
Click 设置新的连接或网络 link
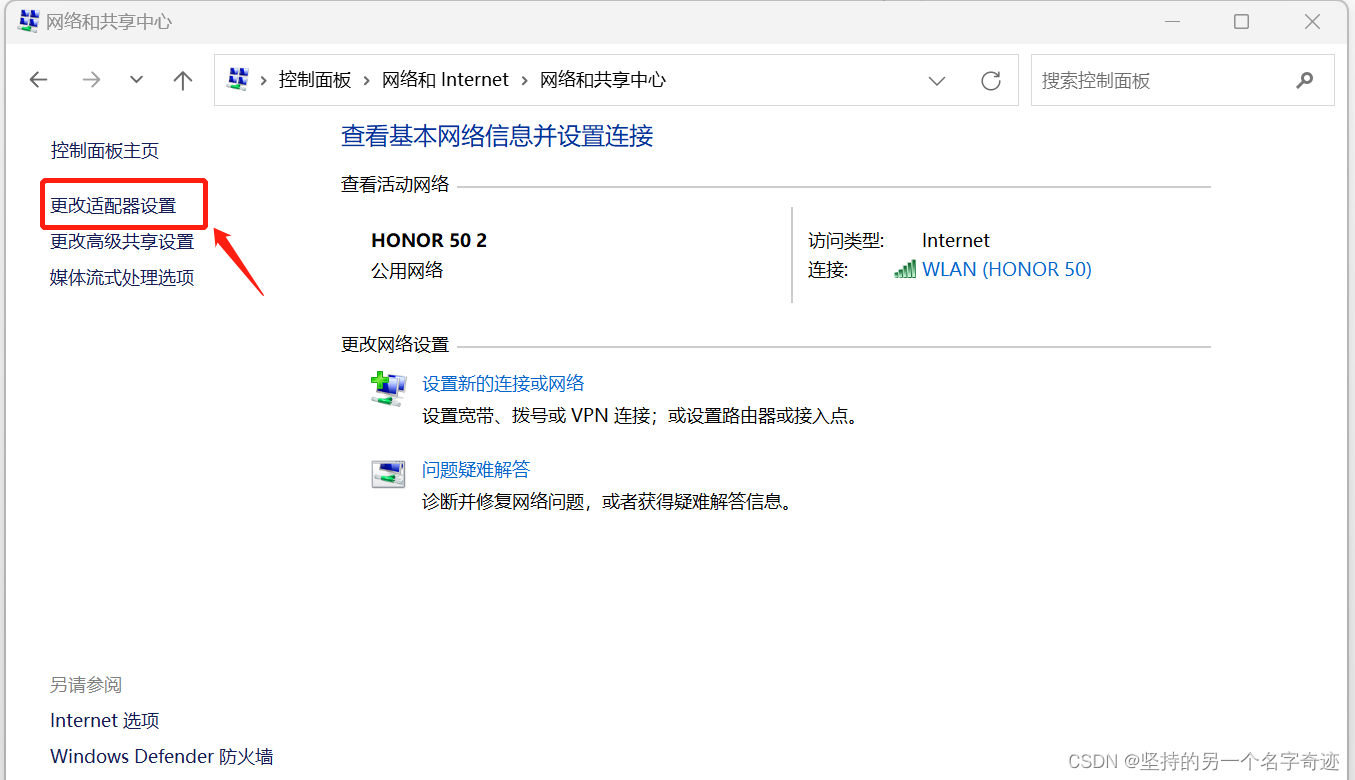pyautogui.click(x=503, y=383)
